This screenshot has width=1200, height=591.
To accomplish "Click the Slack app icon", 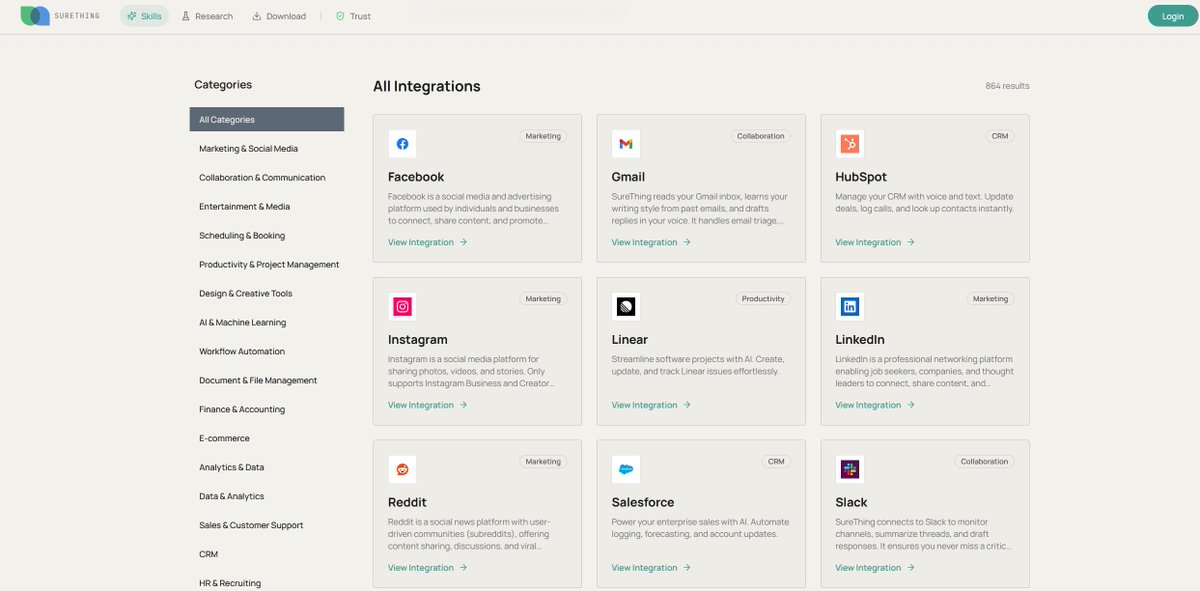I will (x=850, y=469).
